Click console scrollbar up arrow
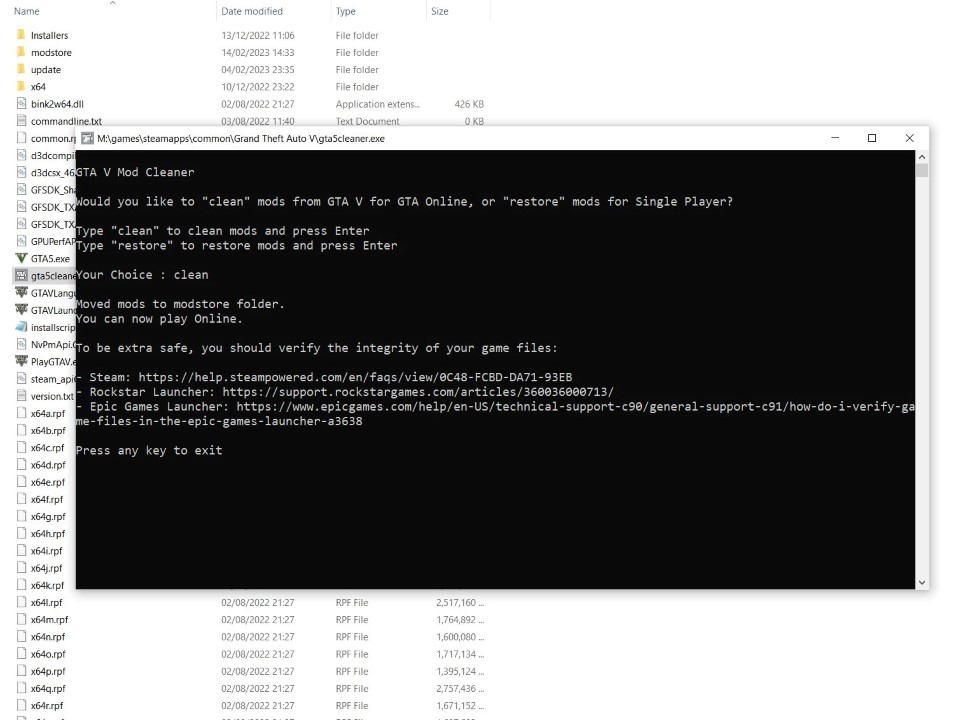Viewport: 960px width, 720px height. point(921,157)
